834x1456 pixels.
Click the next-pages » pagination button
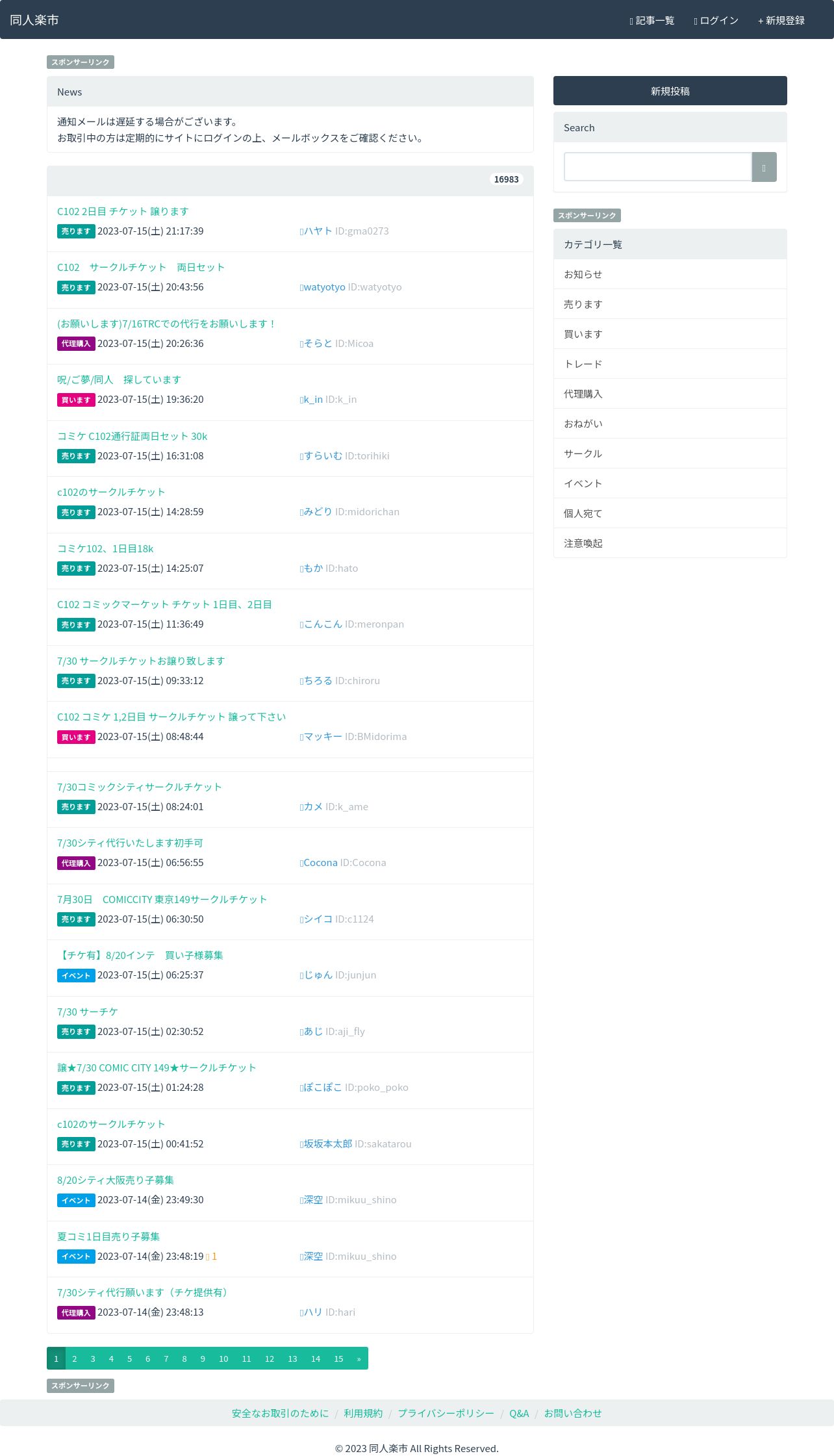pyautogui.click(x=359, y=1359)
